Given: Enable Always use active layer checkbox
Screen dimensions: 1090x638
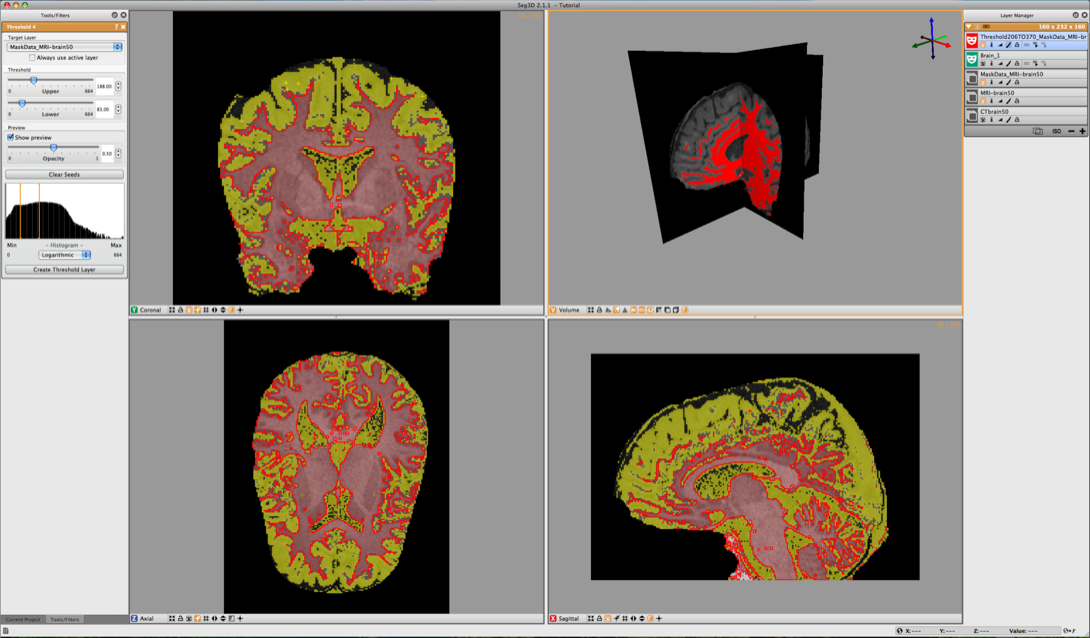Looking at the screenshot, I should coord(32,58).
